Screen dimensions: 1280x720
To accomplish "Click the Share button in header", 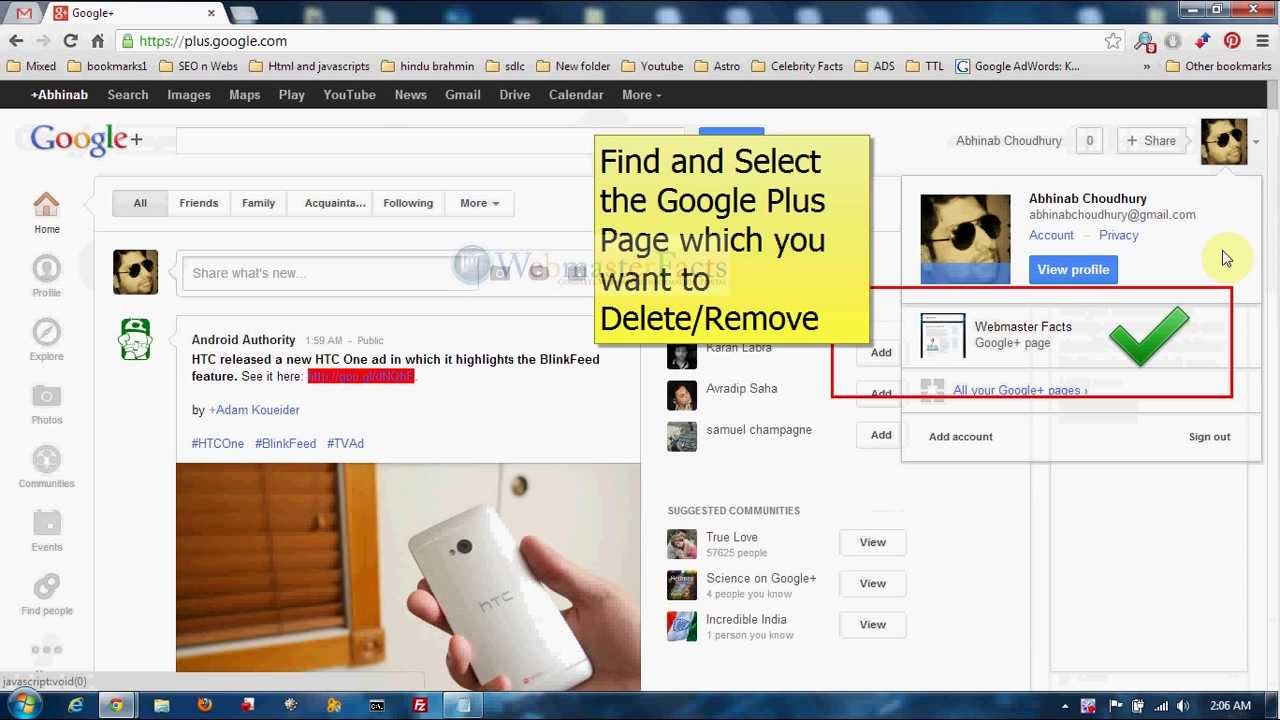I will (x=1151, y=141).
